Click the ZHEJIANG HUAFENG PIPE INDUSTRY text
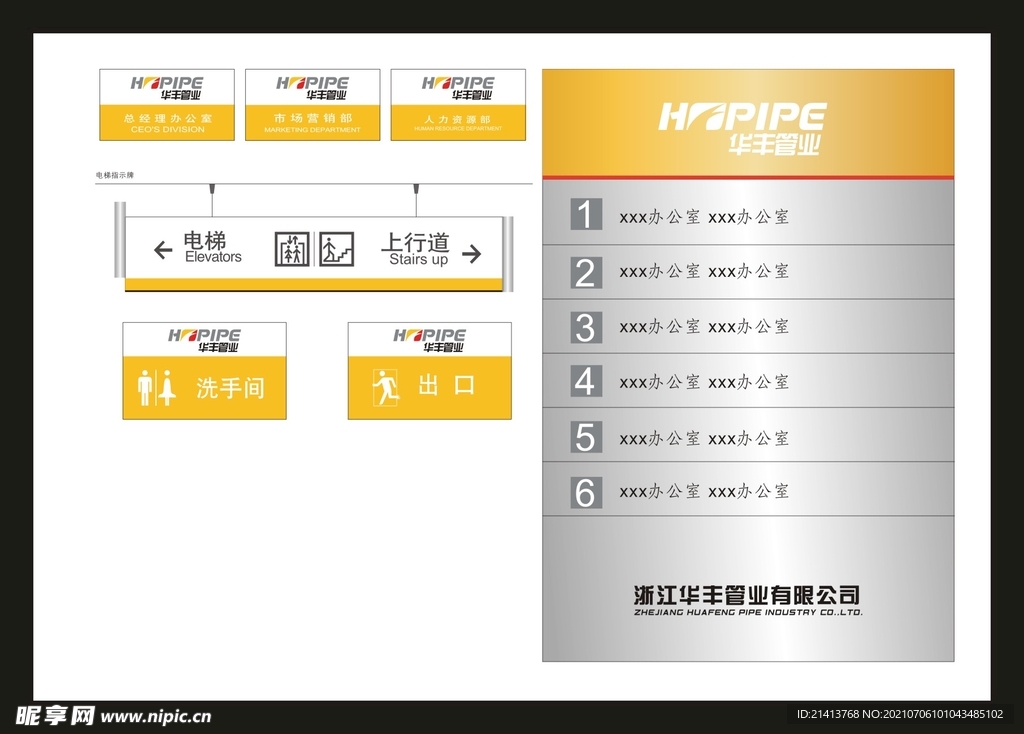The height and width of the screenshot is (734, 1024). 748,613
